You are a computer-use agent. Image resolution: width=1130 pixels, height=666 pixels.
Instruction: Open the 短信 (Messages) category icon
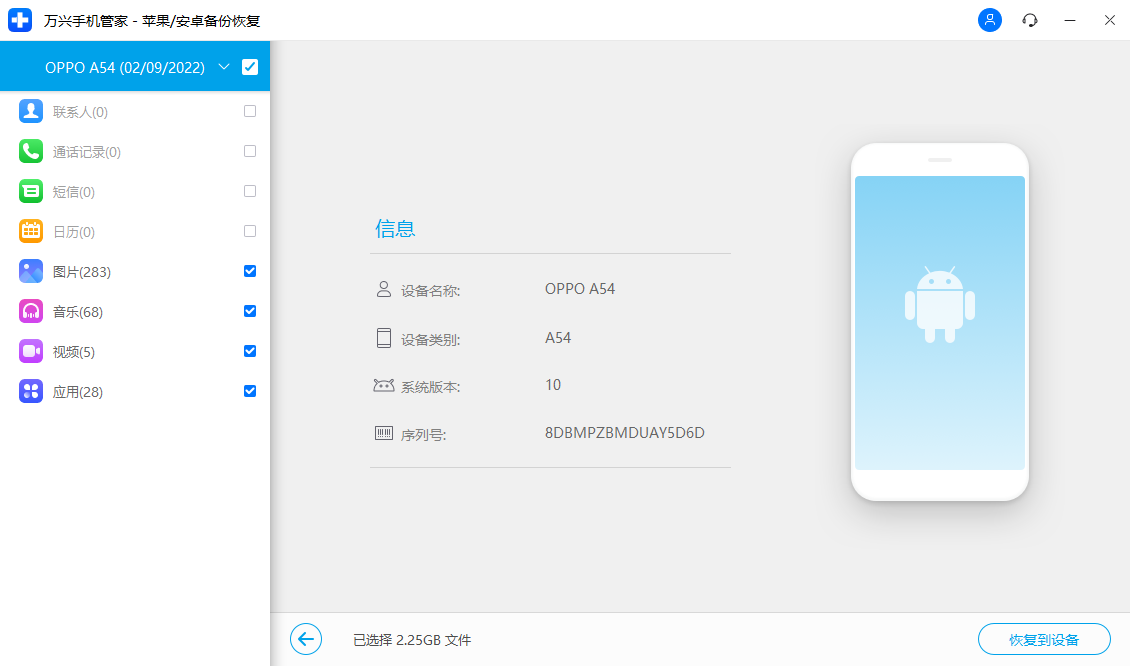[29, 191]
